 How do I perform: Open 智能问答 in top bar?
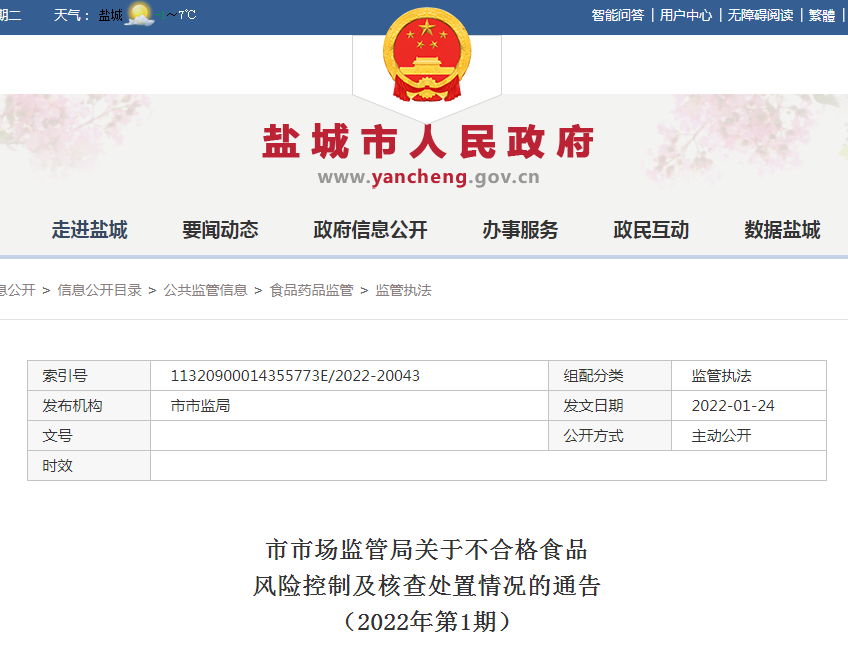(x=617, y=15)
